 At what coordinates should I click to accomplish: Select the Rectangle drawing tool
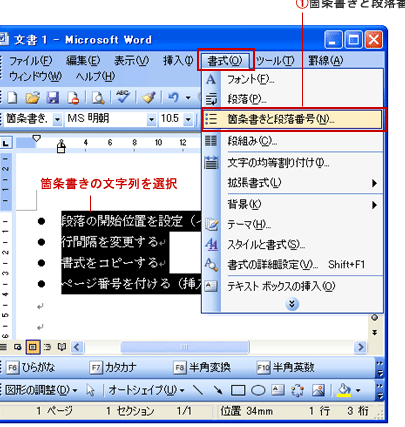point(238,390)
